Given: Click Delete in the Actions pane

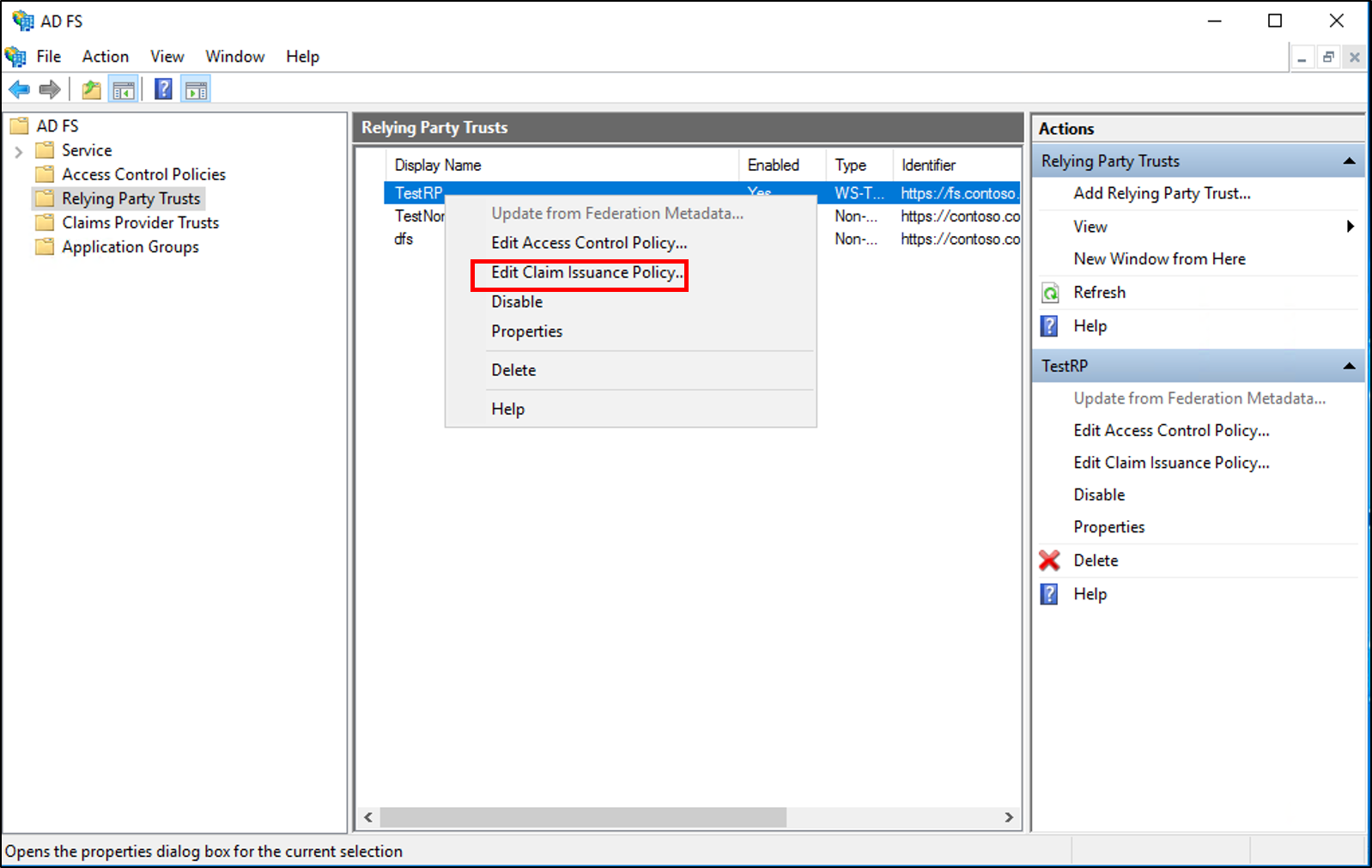Looking at the screenshot, I should (x=1096, y=561).
